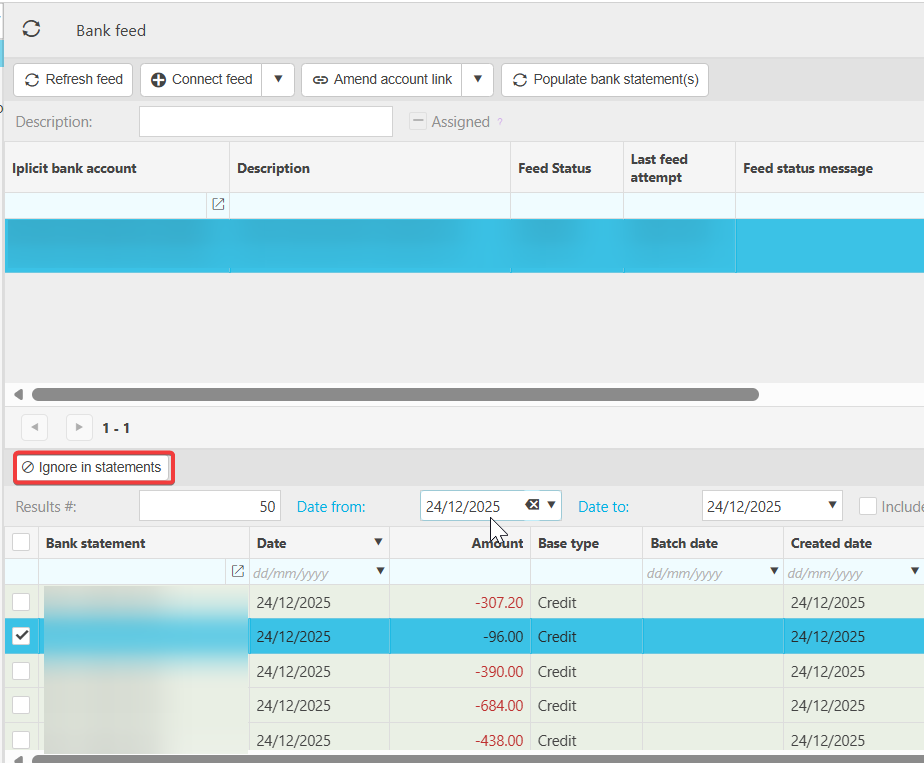This screenshot has width=924, height=763.
Task: Go to previous page in pager
Action: pyautogui.click(x=35, y=427)
